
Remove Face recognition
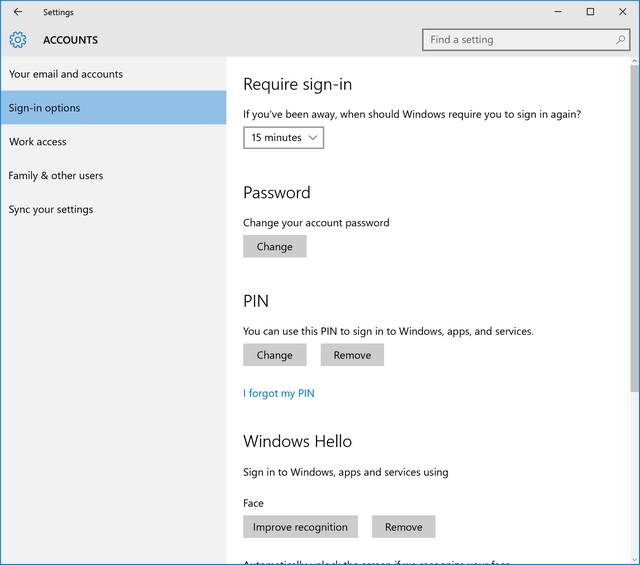tap(404, 527)
